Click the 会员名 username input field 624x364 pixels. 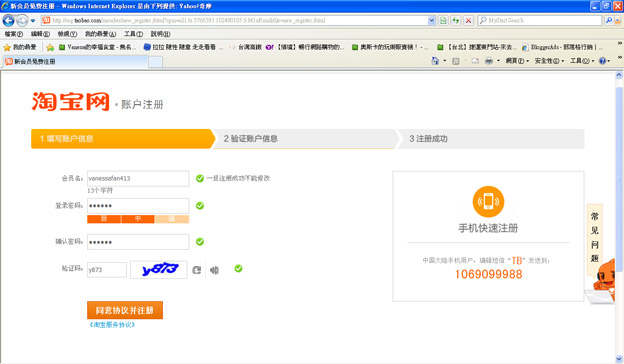[x=138, y=178]
